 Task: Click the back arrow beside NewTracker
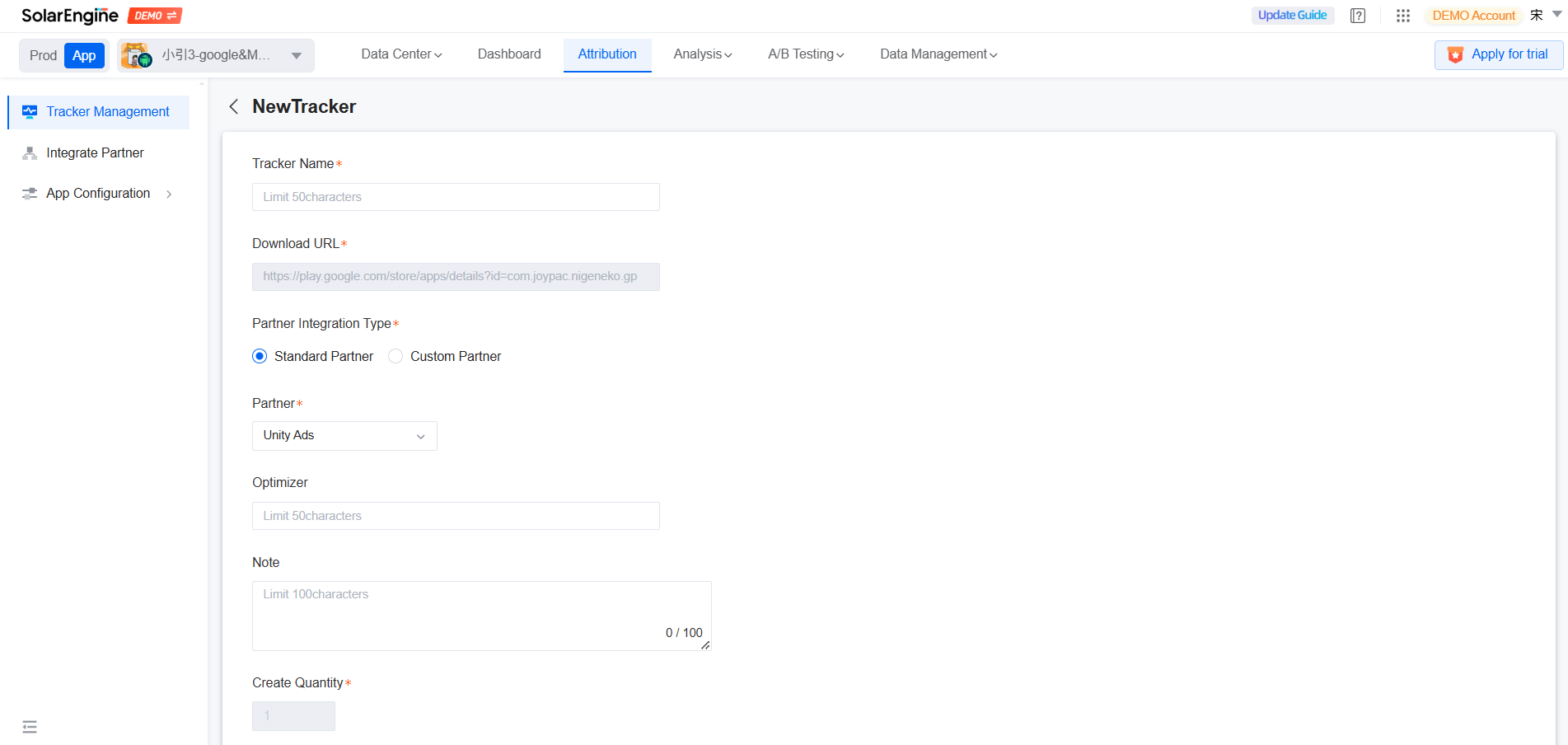click(234, 106)
